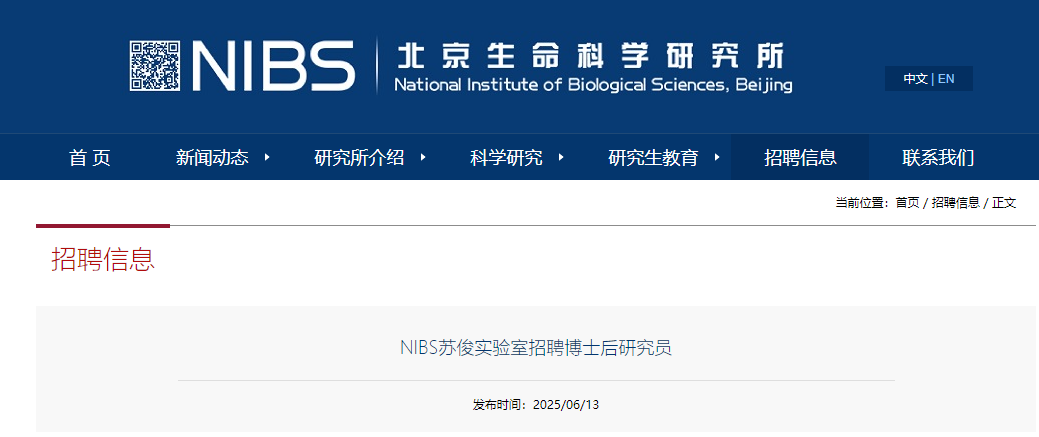Screen dimensions: 1039x437
Task: Click the NIBS logo
Action: (x=274, y=66)
